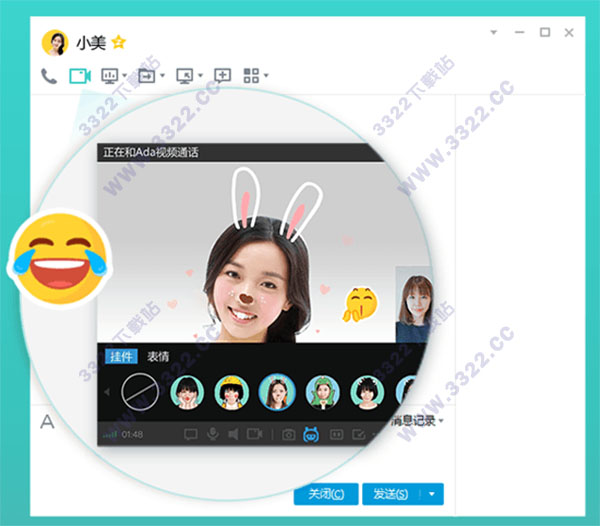Toggle the blue sticker effects mask icon
The image size is (600, 526).
[311, 435]
